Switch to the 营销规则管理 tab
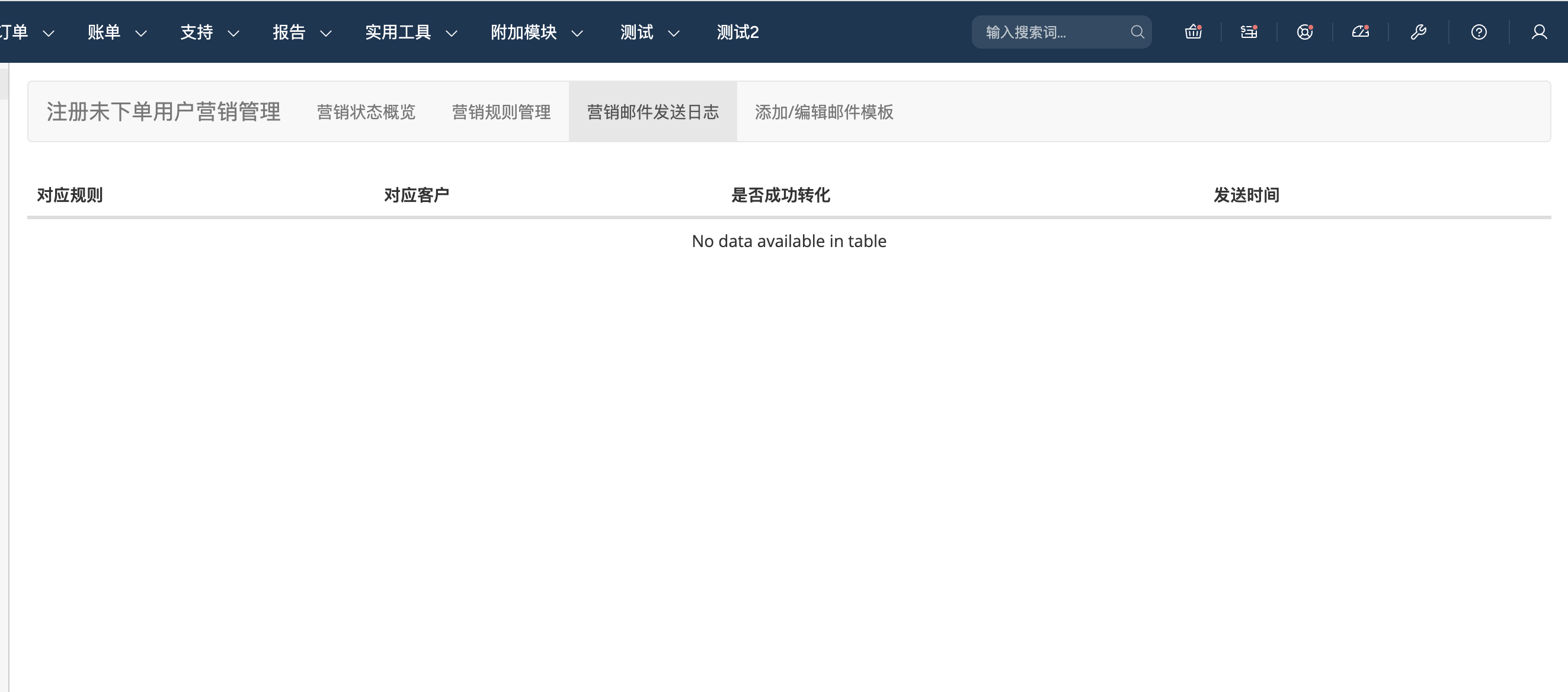Viewport: 1568px width, 692px height. pyautogui.click(x=501, y=112)
